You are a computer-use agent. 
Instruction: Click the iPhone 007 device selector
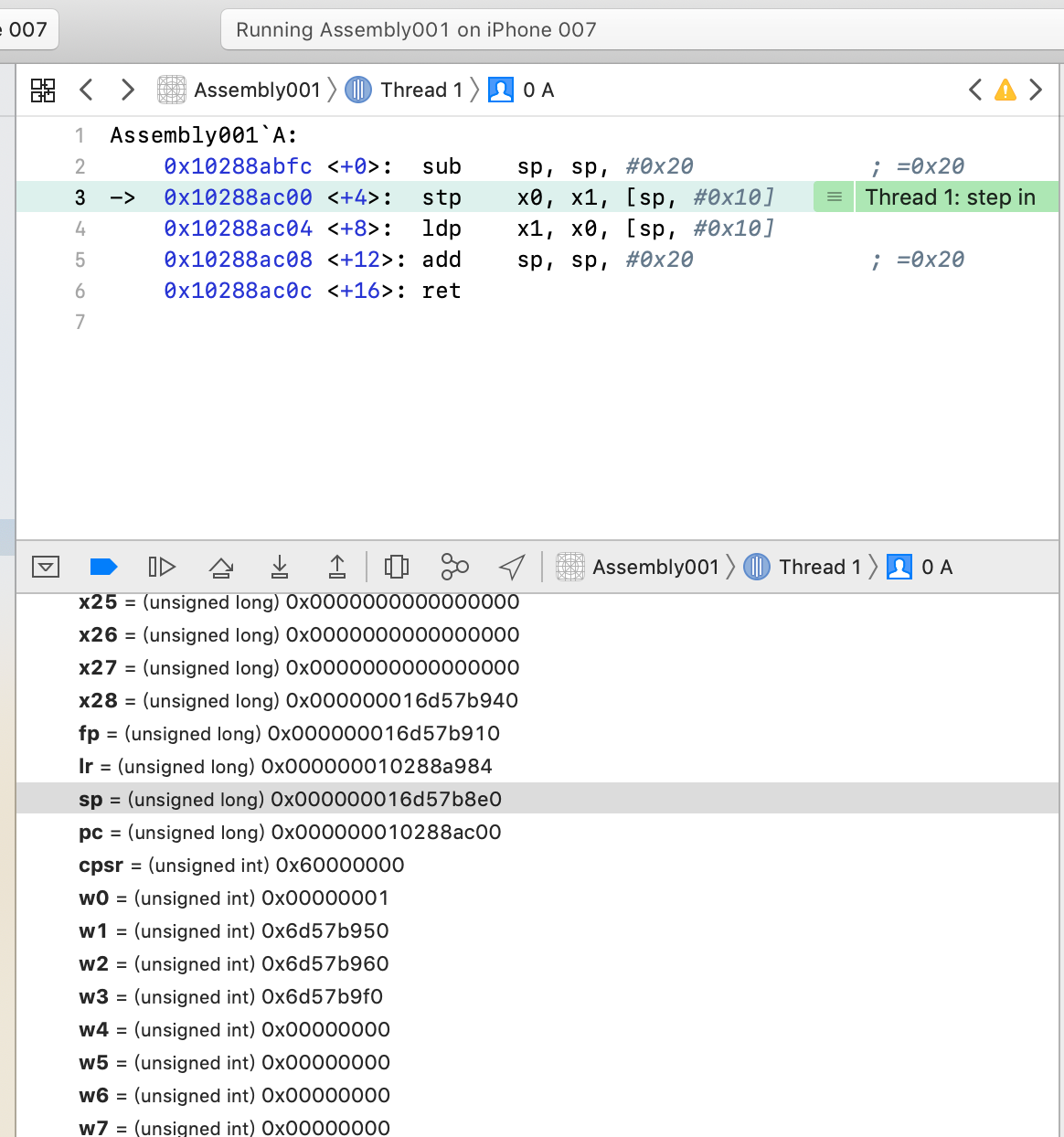[x=27, y=29]
